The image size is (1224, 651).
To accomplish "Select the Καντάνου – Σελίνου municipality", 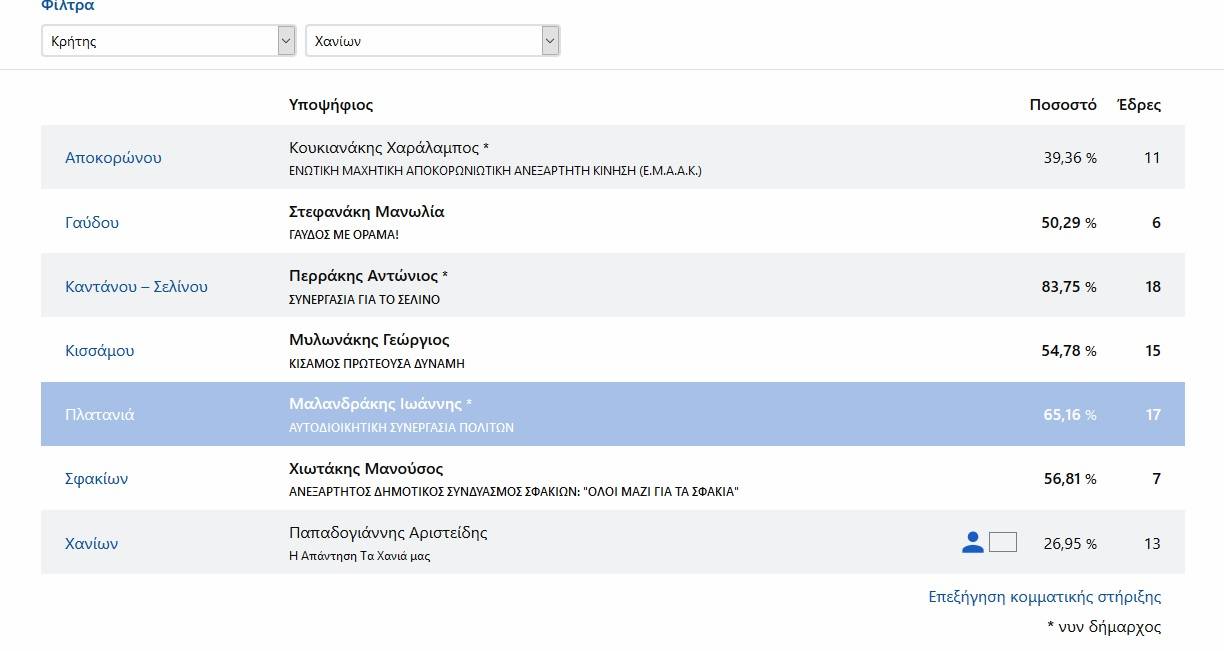I will point(136,286).
